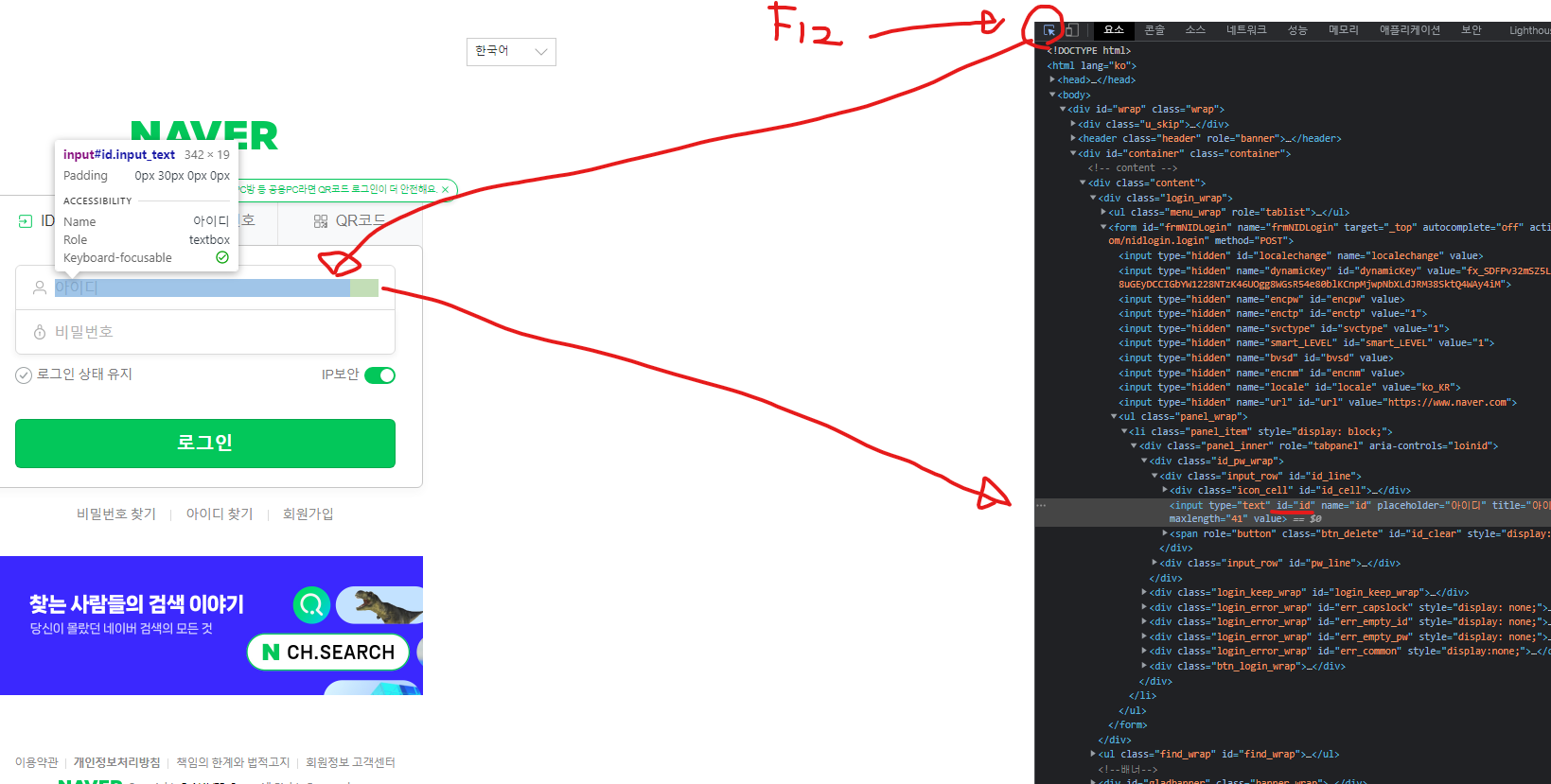1551x784 pixels.
Task: Open the 네트워크 DevTools tab
Action: point(1246,30)
